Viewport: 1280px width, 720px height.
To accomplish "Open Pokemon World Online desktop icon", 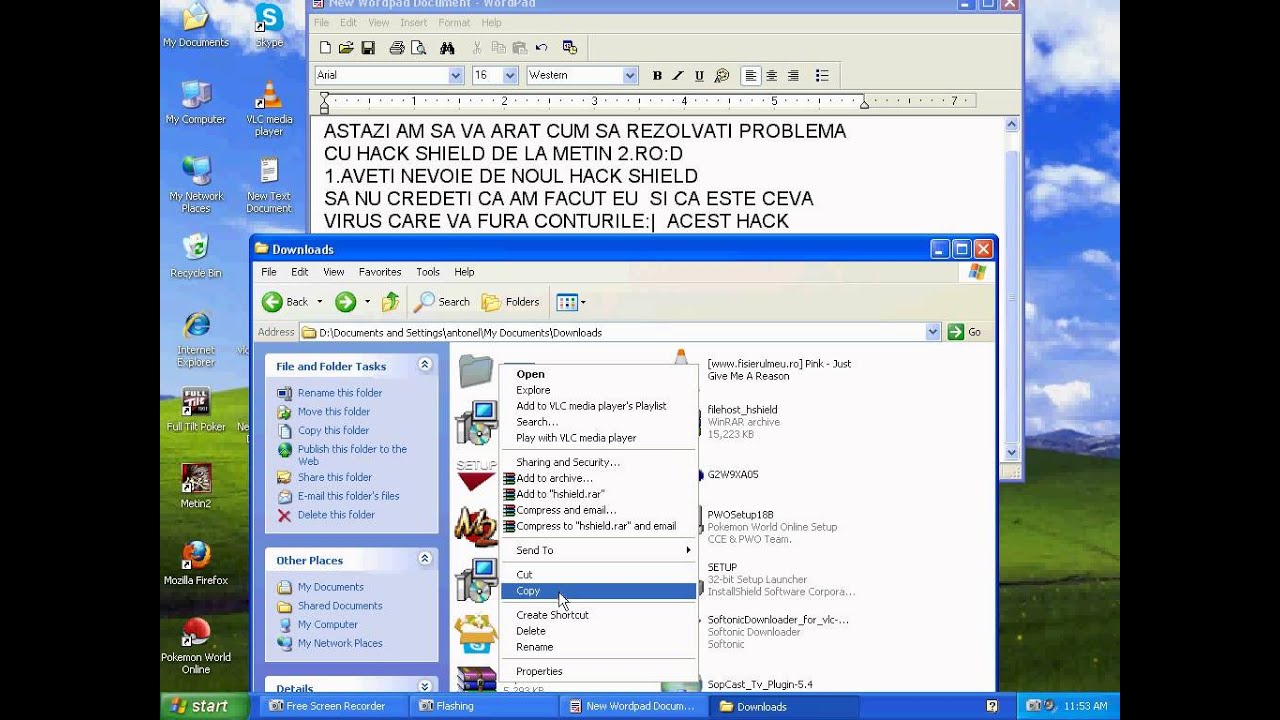I will tap(196, 646).
